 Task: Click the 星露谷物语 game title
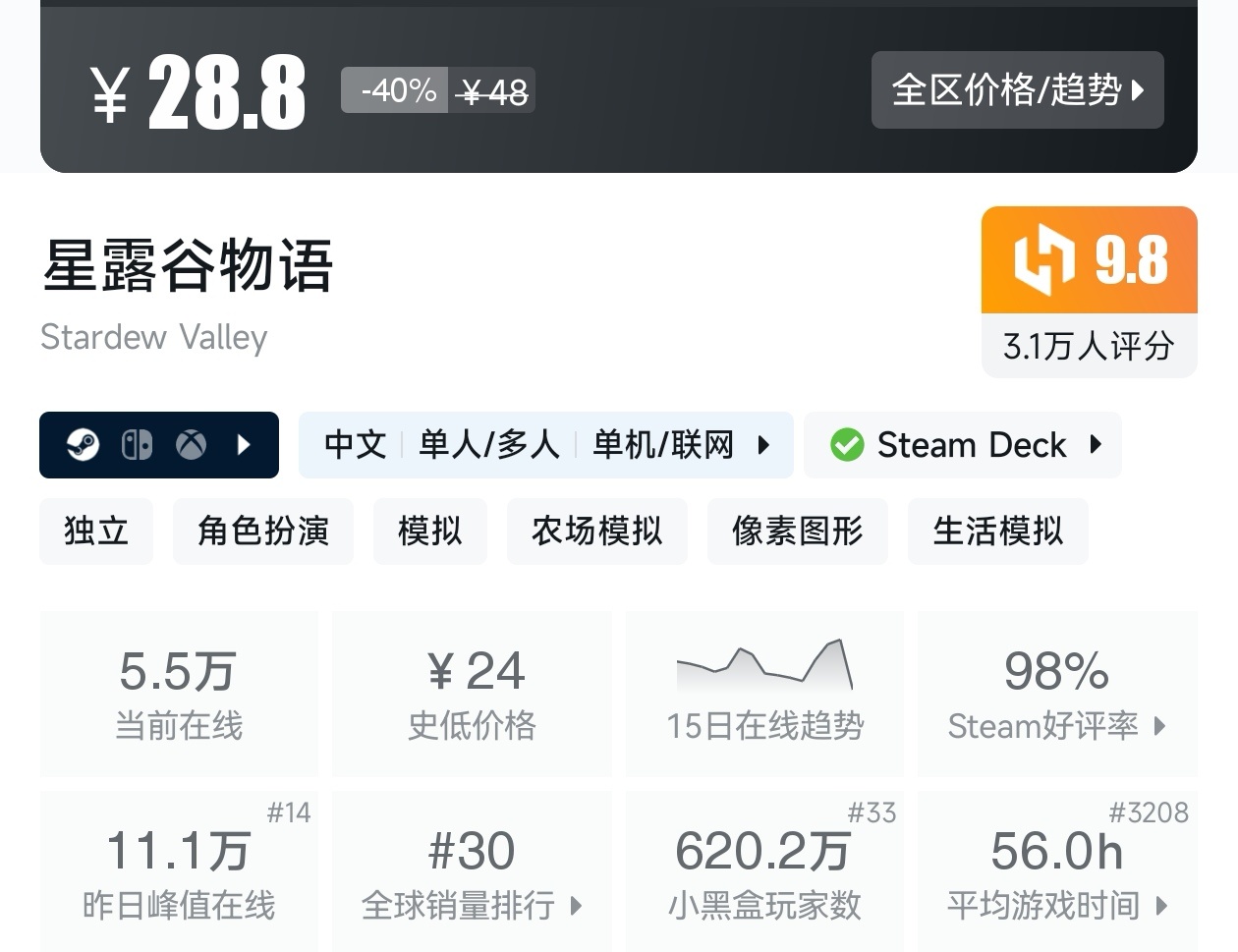click(188, 265)
